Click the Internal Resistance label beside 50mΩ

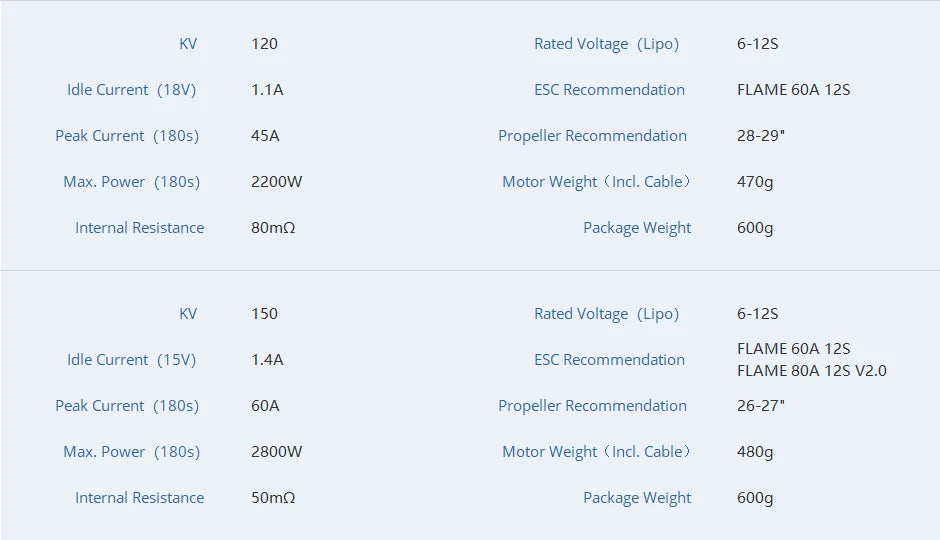pyautogui.click(x=139, y=498)
